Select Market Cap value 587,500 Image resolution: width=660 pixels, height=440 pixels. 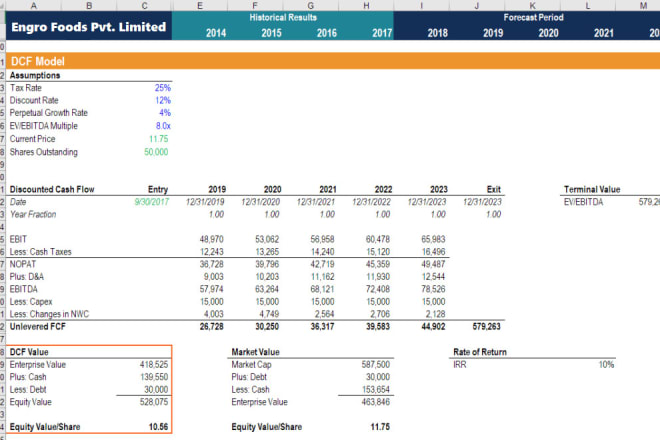click(x=375, y=365)
